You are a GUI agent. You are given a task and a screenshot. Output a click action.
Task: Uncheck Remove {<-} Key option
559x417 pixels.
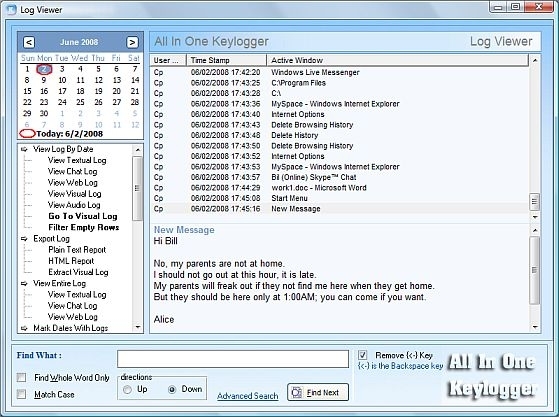(363, 355)
